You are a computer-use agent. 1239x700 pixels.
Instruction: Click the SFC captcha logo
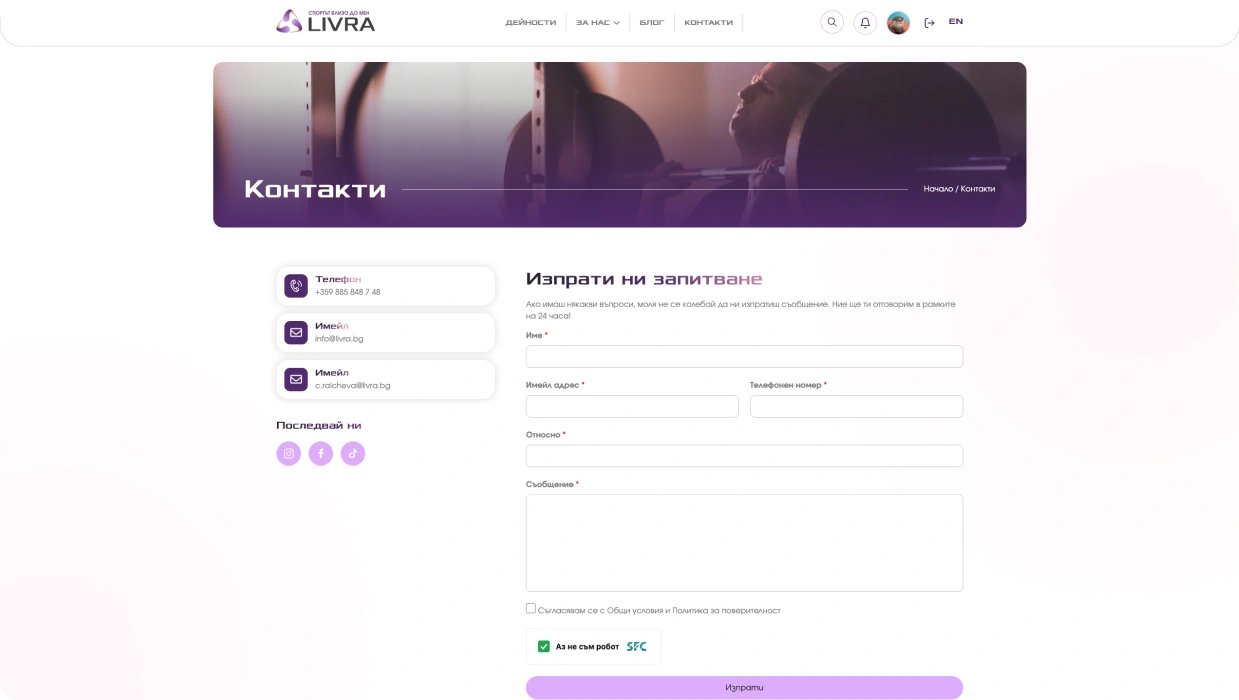point(637,646)
